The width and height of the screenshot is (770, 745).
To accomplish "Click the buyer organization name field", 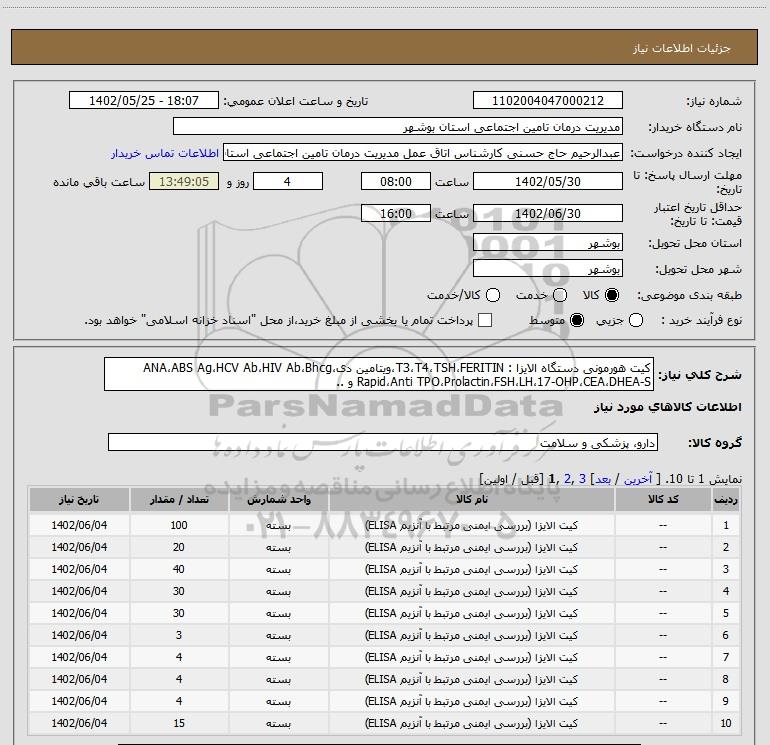I will [x=398, y=127].
